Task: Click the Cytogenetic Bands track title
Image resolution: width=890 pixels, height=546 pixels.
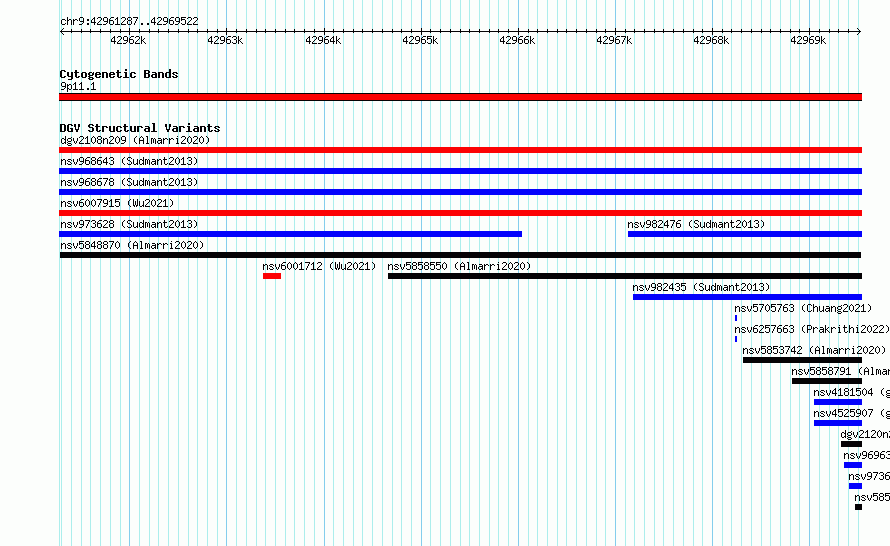Action: click(119, 74)
